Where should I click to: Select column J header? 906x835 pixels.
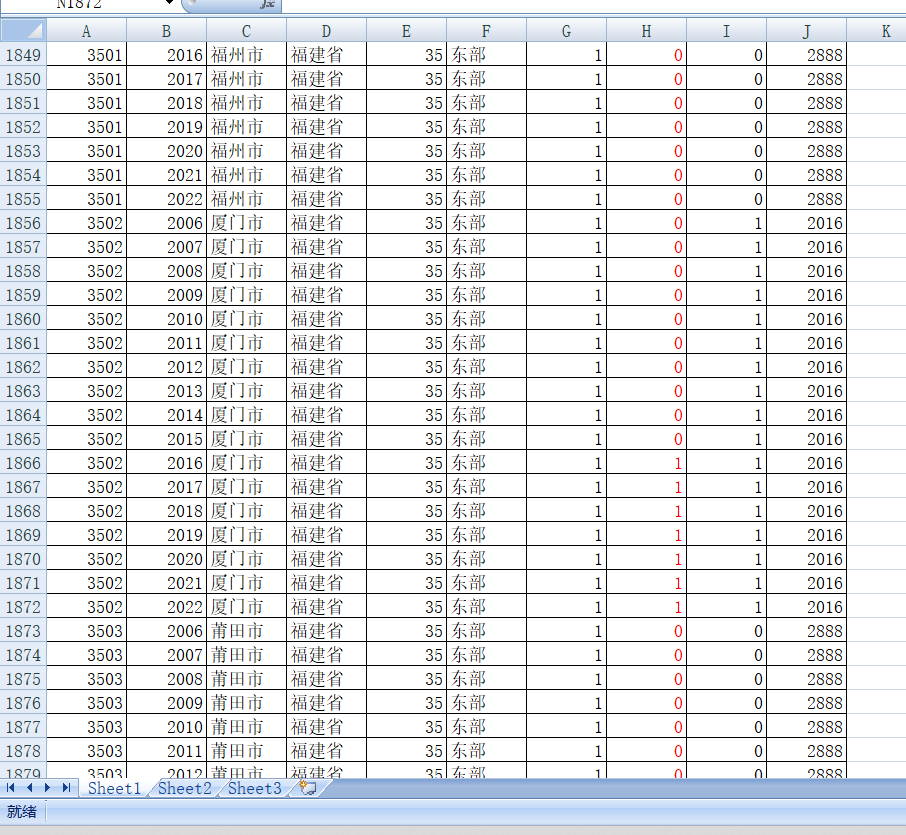[807, 31]
